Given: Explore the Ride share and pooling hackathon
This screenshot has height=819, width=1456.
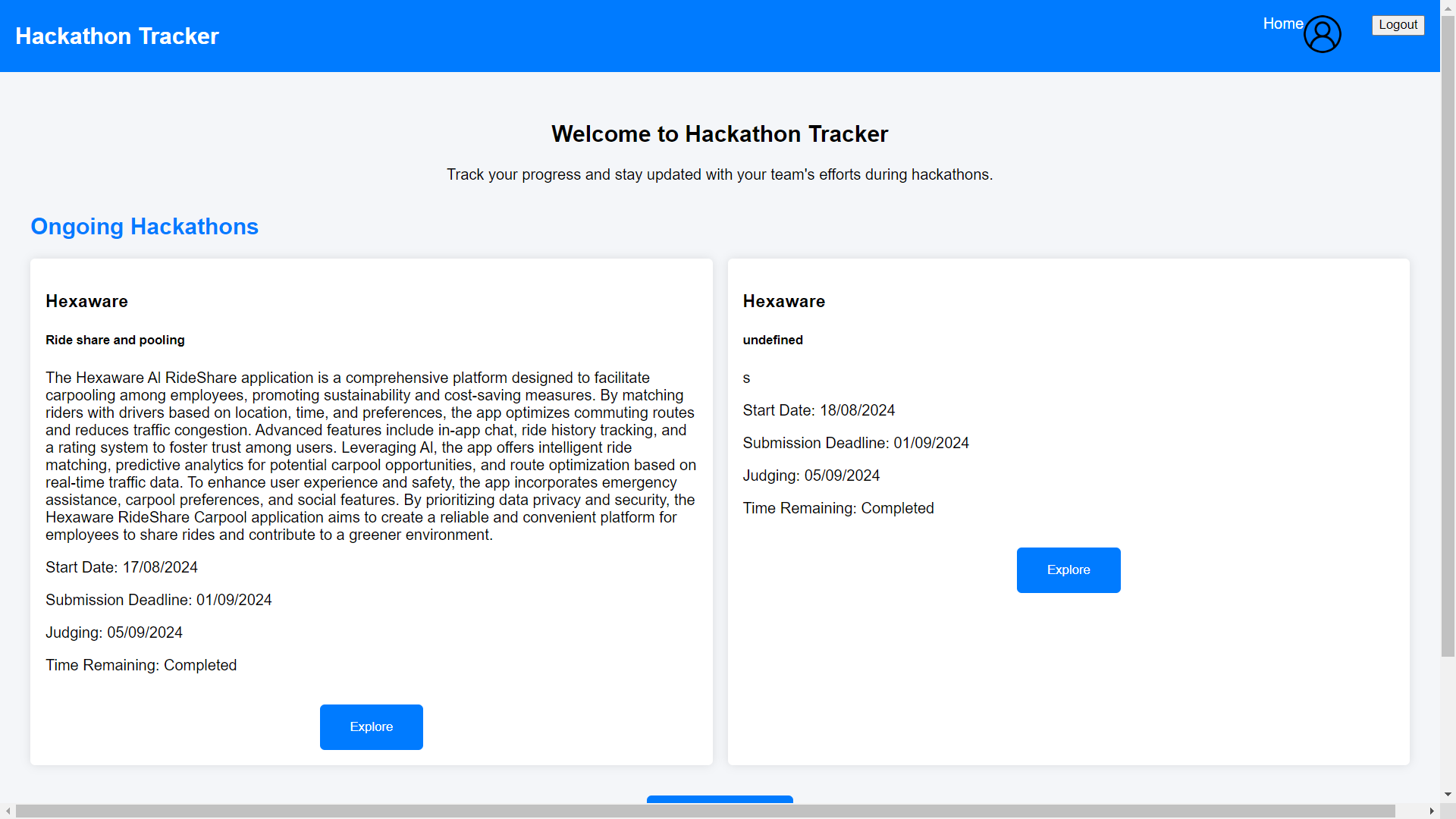Looking at the screenshot, I should (372, 726).
